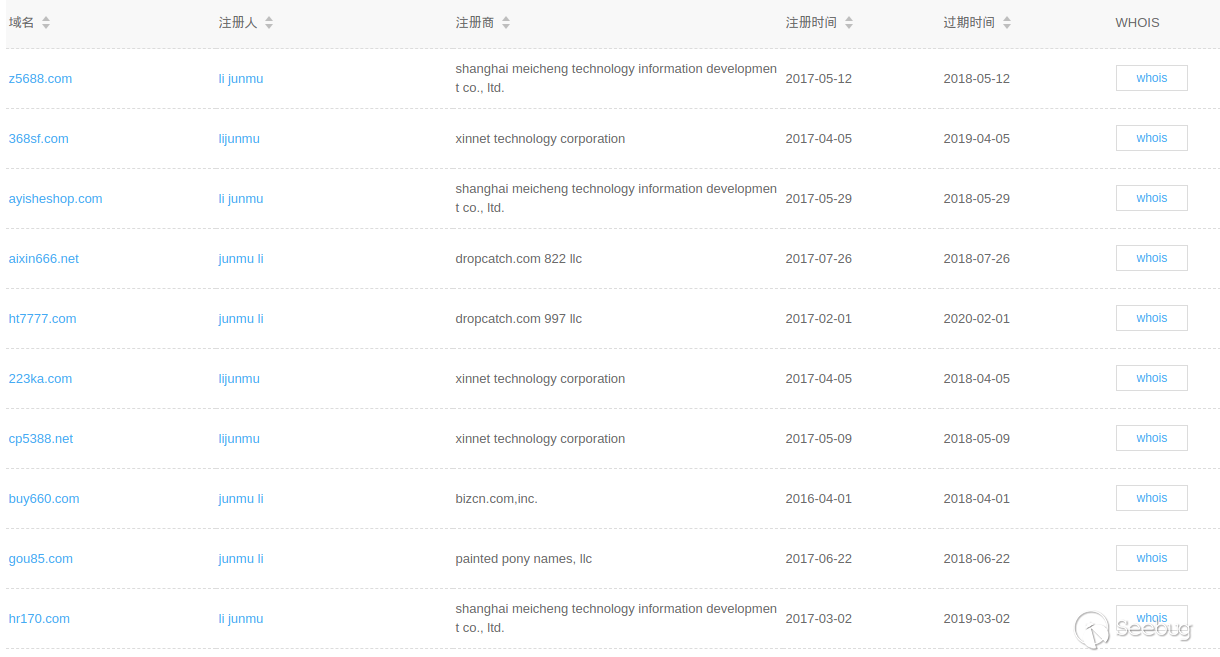Open the 368sf.com domain link

[x=39, y=139]
